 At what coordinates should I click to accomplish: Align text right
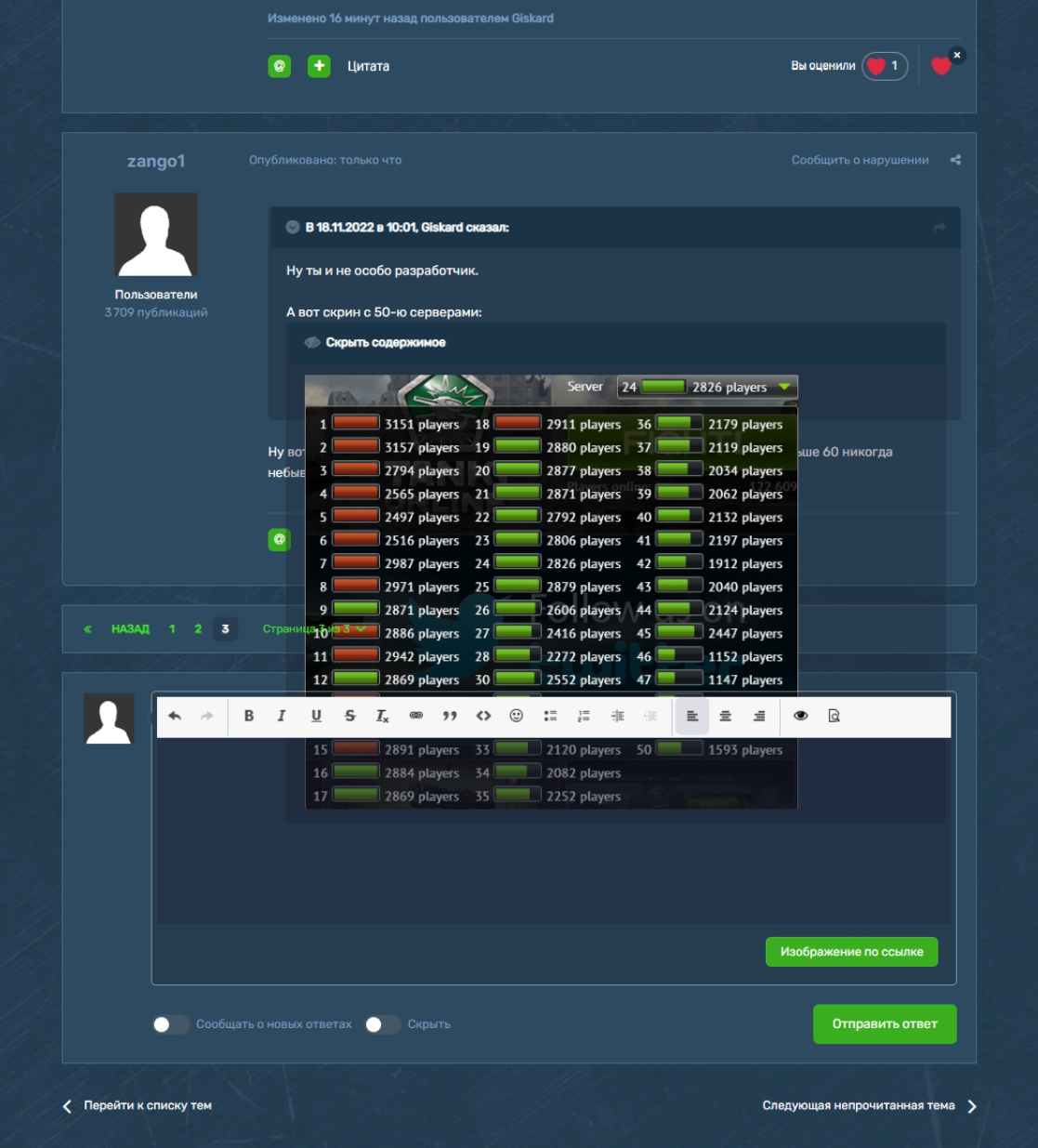(759, 716)
